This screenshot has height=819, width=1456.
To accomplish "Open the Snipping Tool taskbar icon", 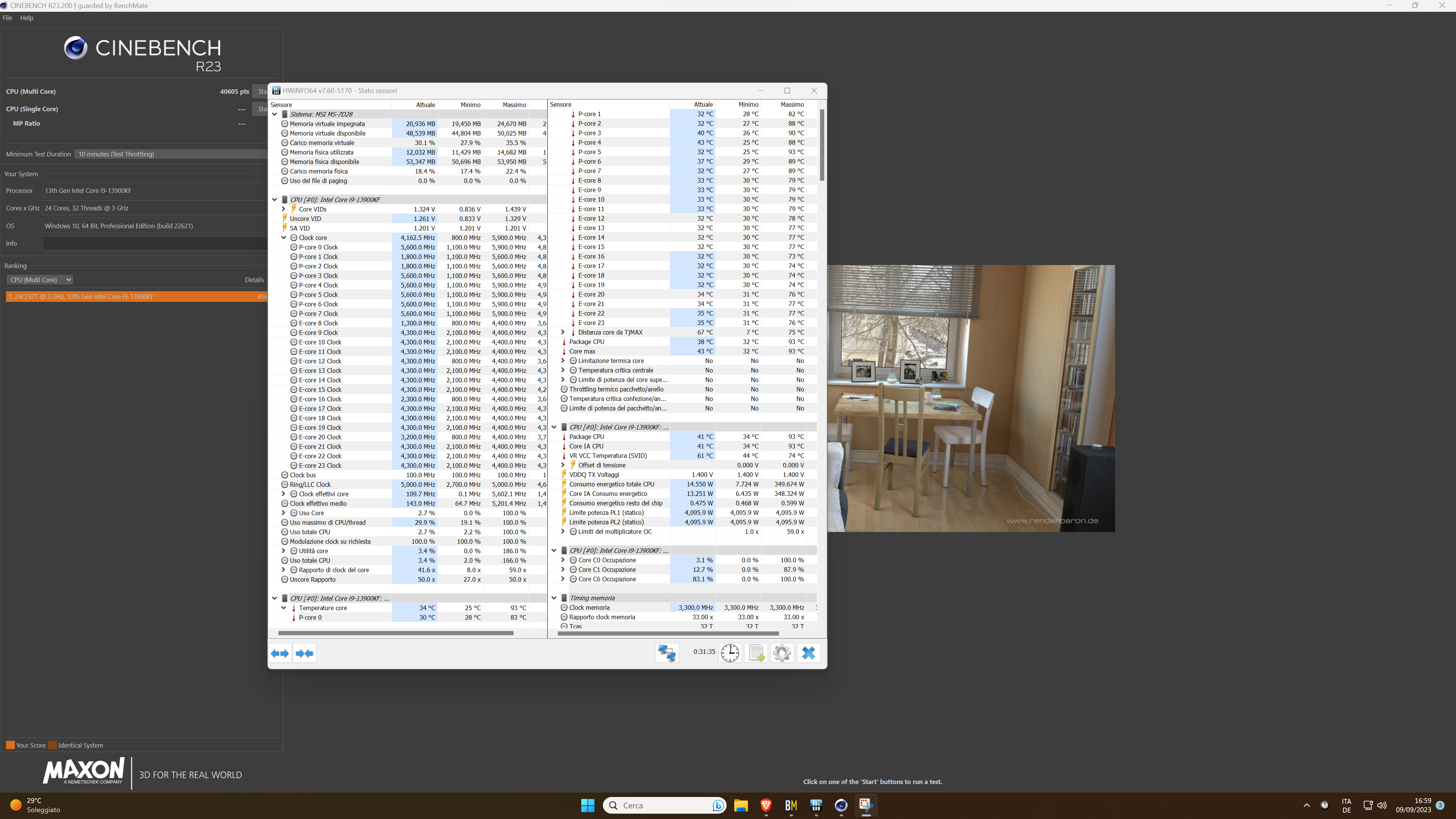I will coord(865,805).
